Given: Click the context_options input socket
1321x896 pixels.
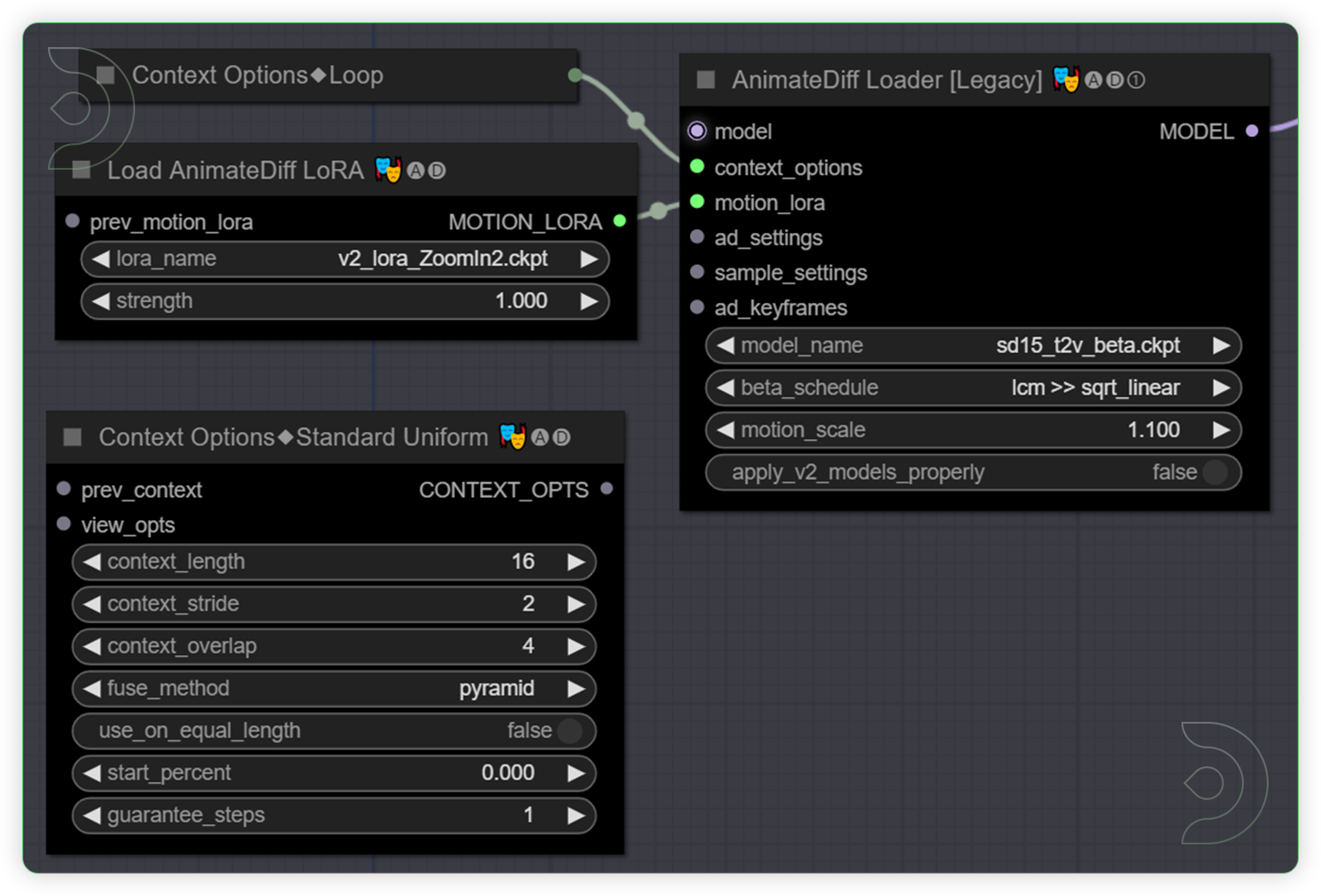Looking at the screenshot, I should [697, 166].
